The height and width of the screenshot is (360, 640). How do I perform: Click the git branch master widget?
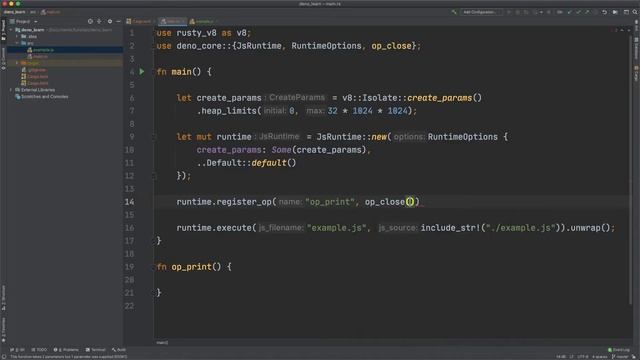pos(620,357)
